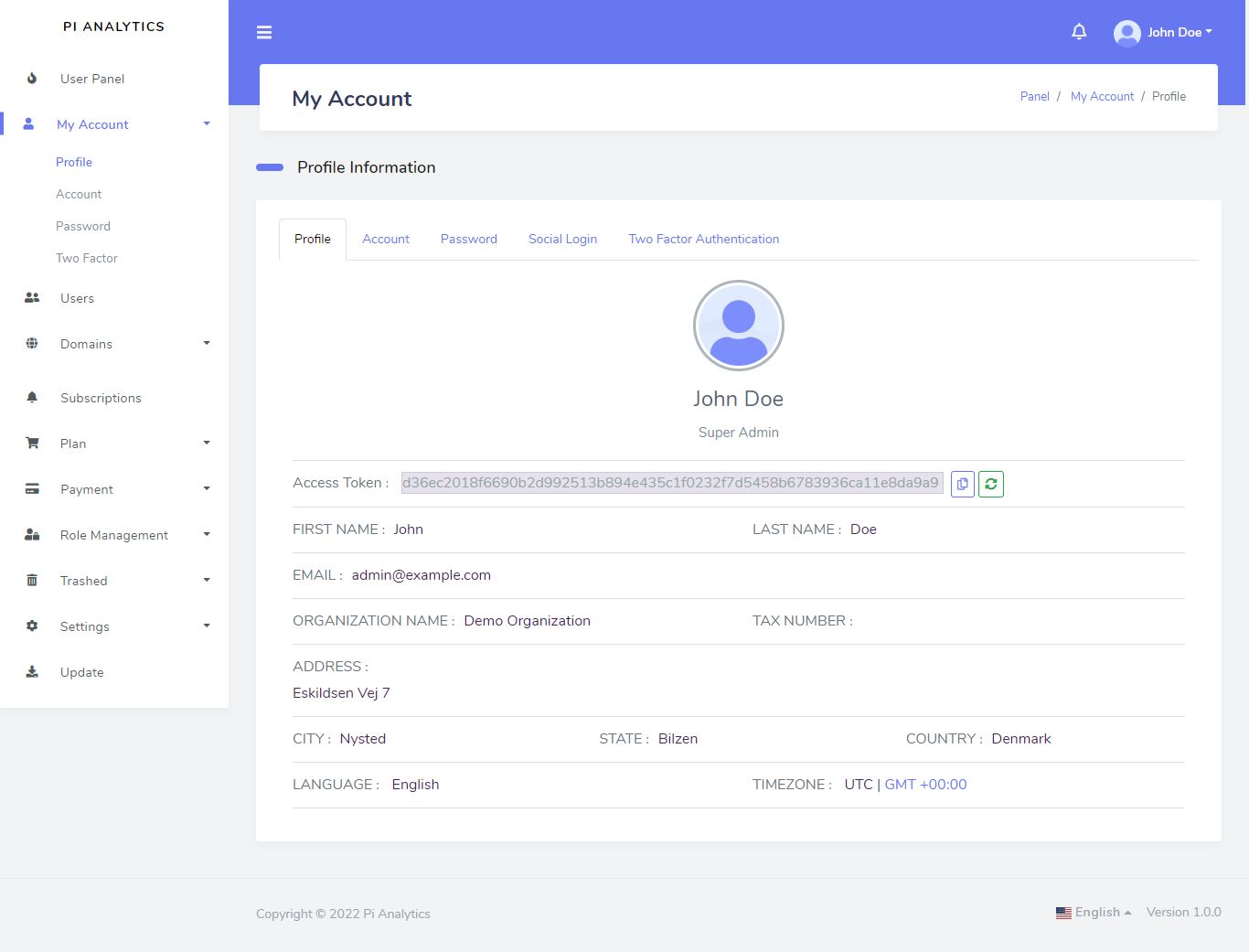Click the Users group icon in sidebar
This screenshot has height=952, width=1249.
tap(32, 298)
